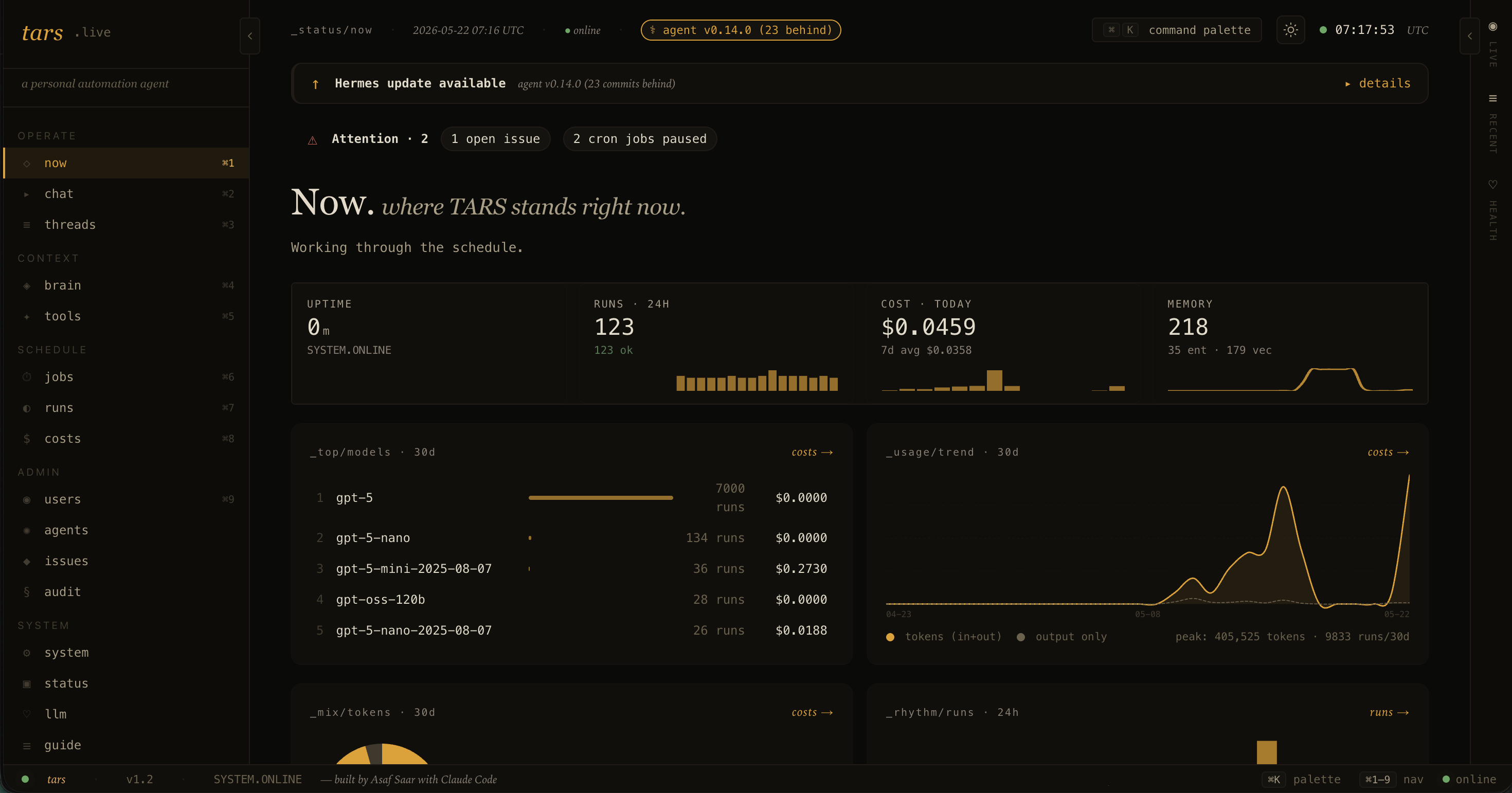Click the brain nav icon

pos(26,286)
